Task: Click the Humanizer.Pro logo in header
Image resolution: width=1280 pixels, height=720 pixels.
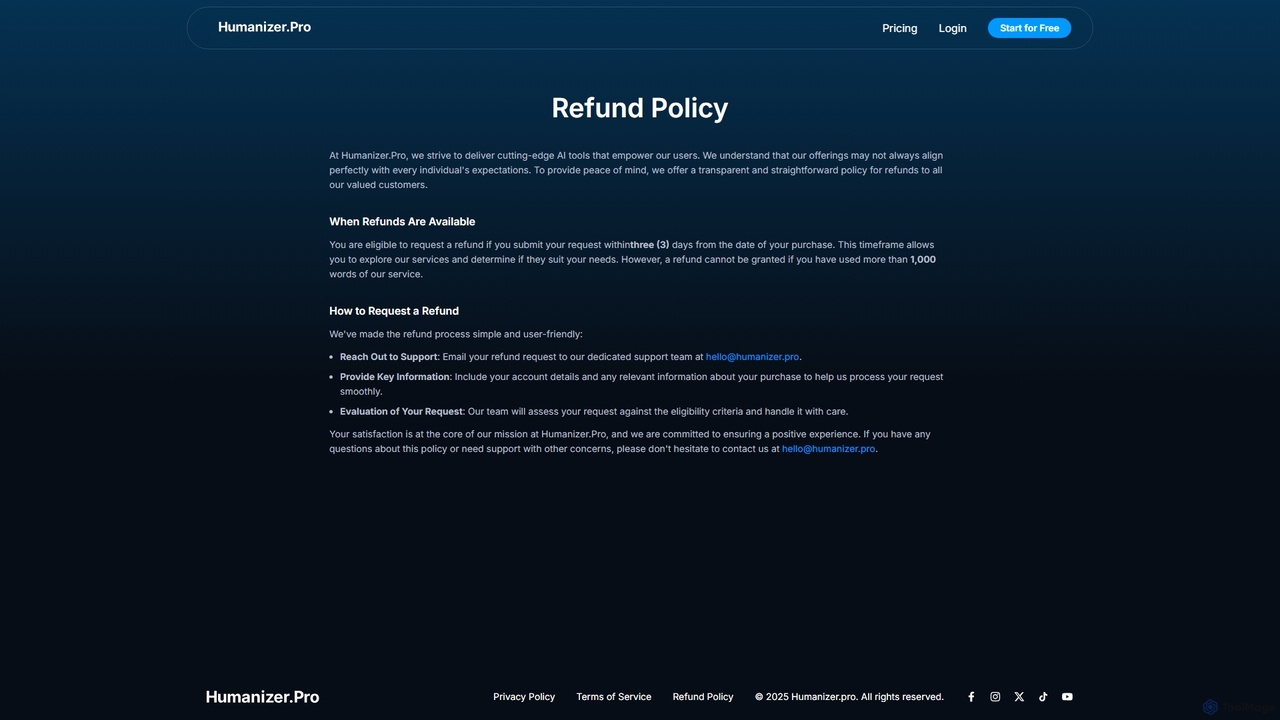Action: coord(264,27)
